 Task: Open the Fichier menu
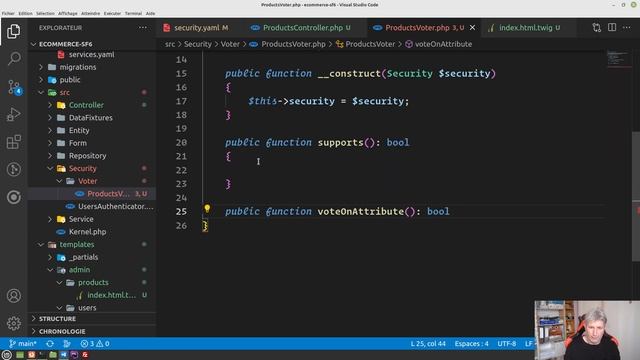pos(8,13)
